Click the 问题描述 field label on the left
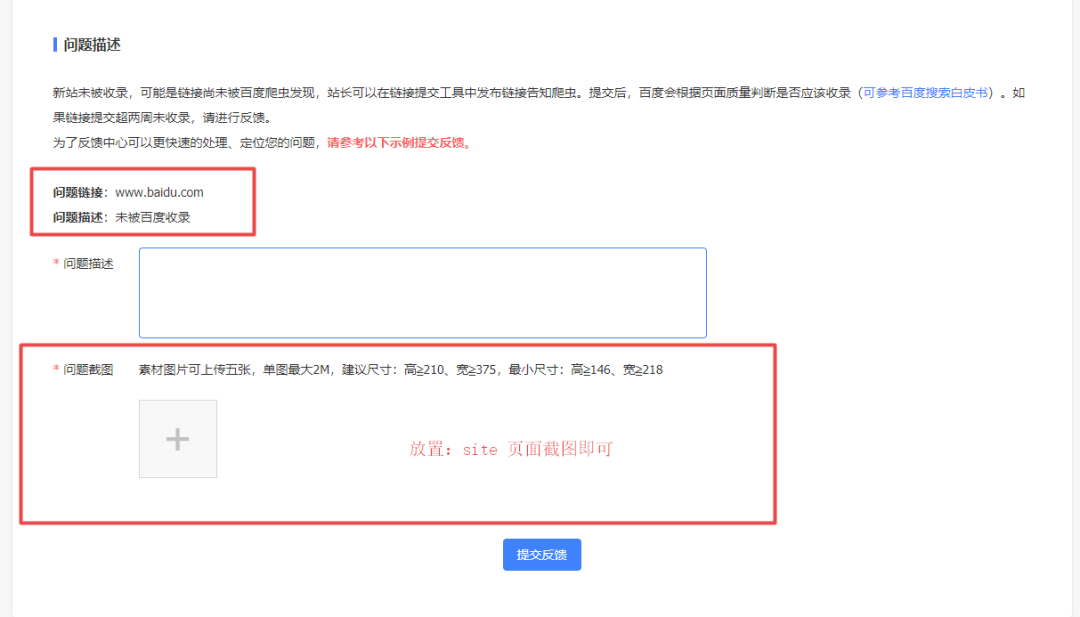 click(88, 262)
